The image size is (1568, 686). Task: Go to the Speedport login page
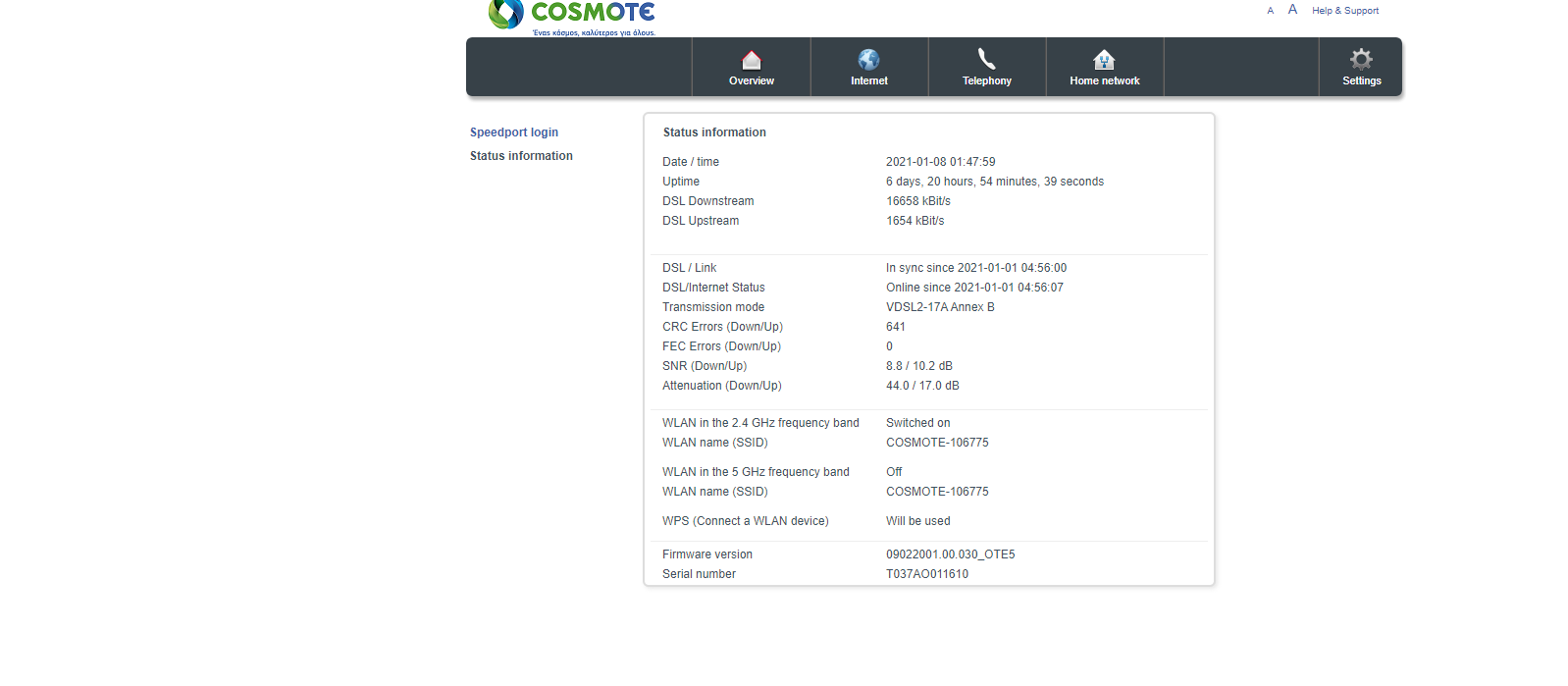pos(514,132)
